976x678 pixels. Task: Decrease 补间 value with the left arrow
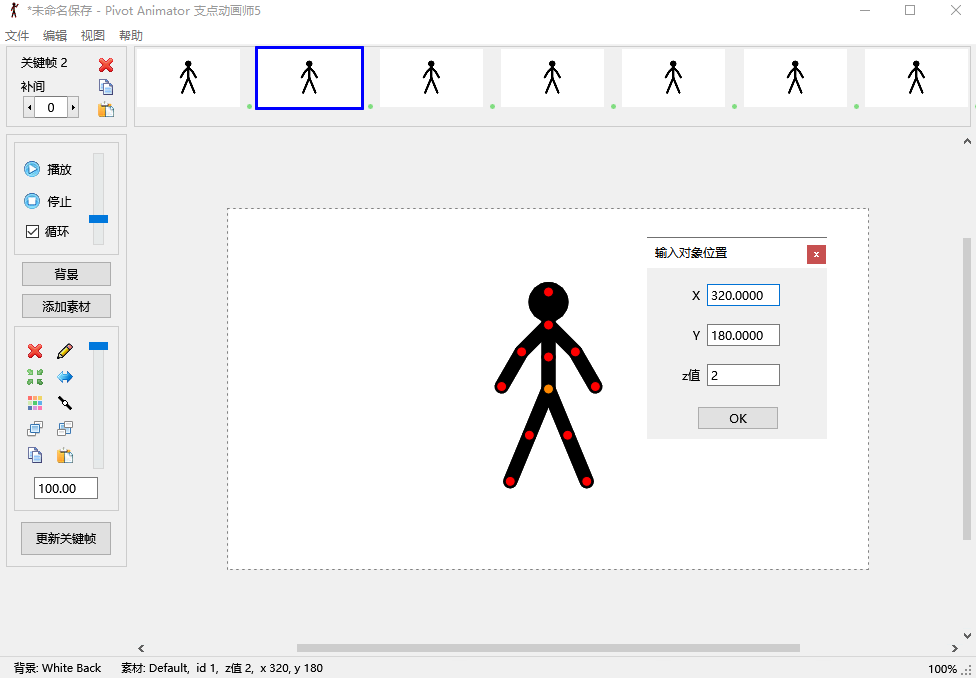[x=28, y=107]
